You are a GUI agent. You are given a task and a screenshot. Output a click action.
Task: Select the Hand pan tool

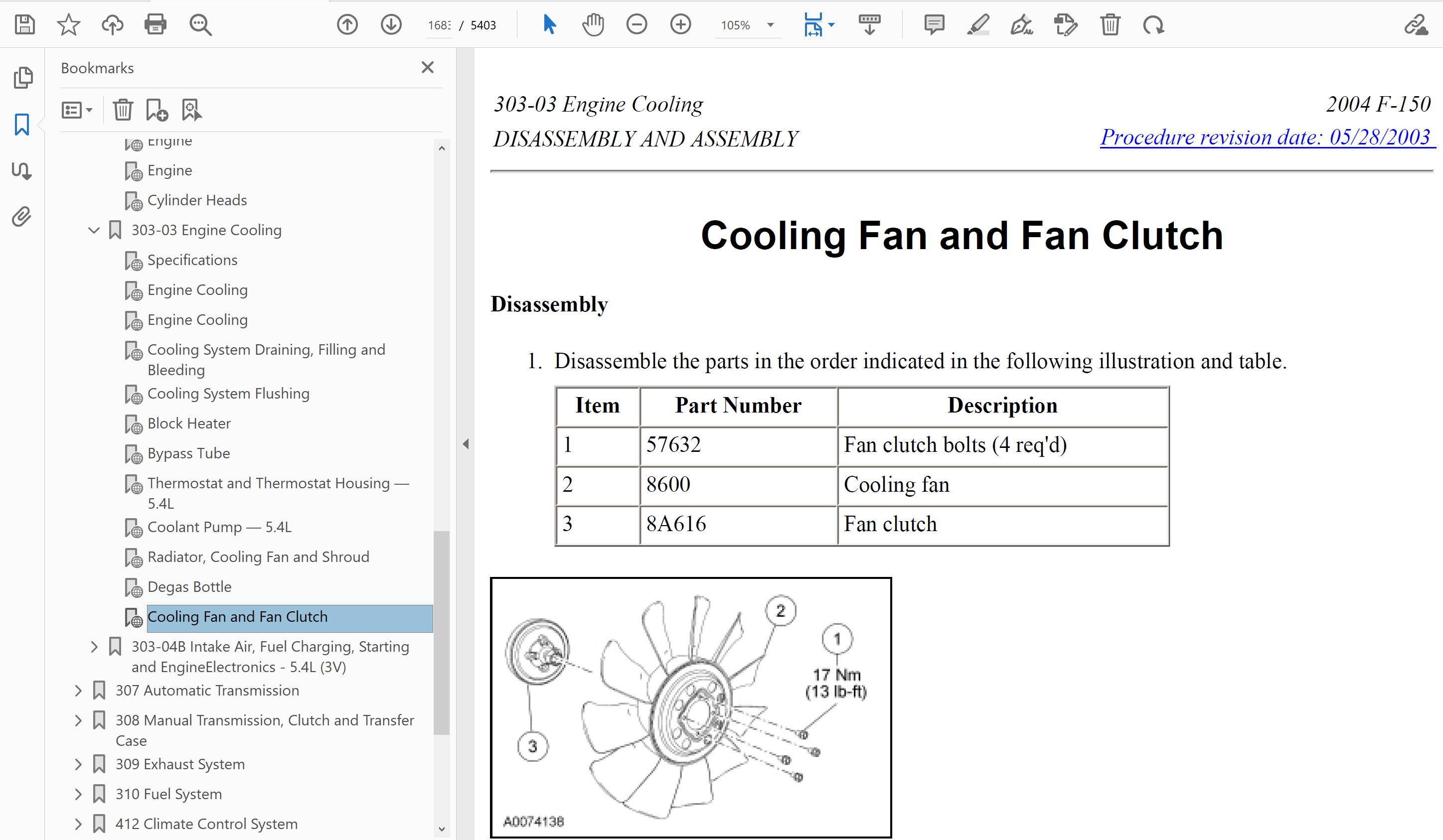[x=593, y=25]
